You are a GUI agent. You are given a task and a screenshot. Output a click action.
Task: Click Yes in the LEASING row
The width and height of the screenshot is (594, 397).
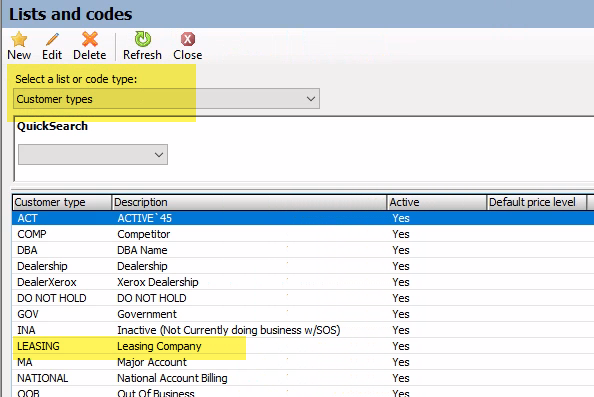pos(401,346)
